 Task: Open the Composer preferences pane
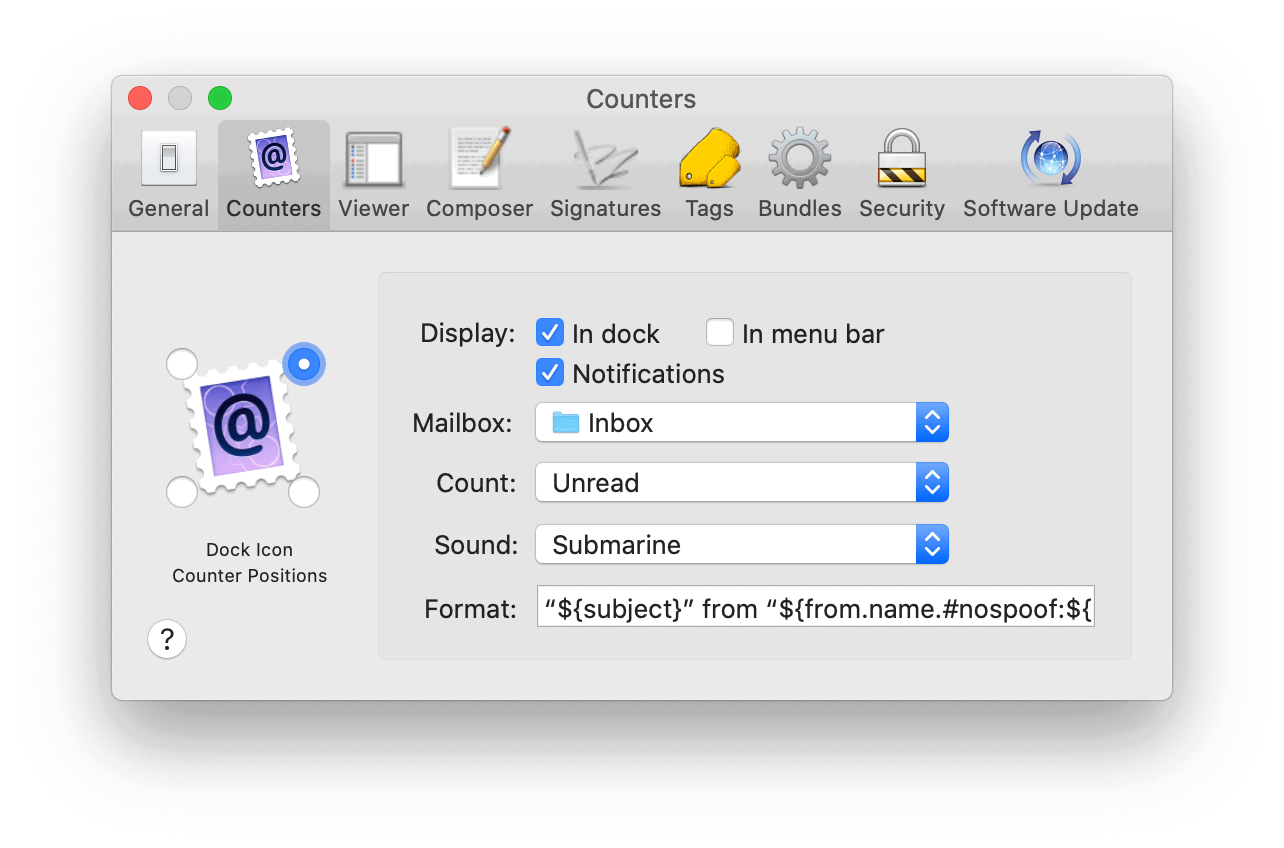479,176
